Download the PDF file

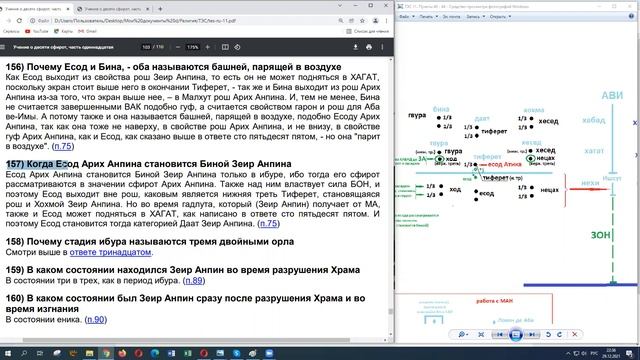[356, 47]
